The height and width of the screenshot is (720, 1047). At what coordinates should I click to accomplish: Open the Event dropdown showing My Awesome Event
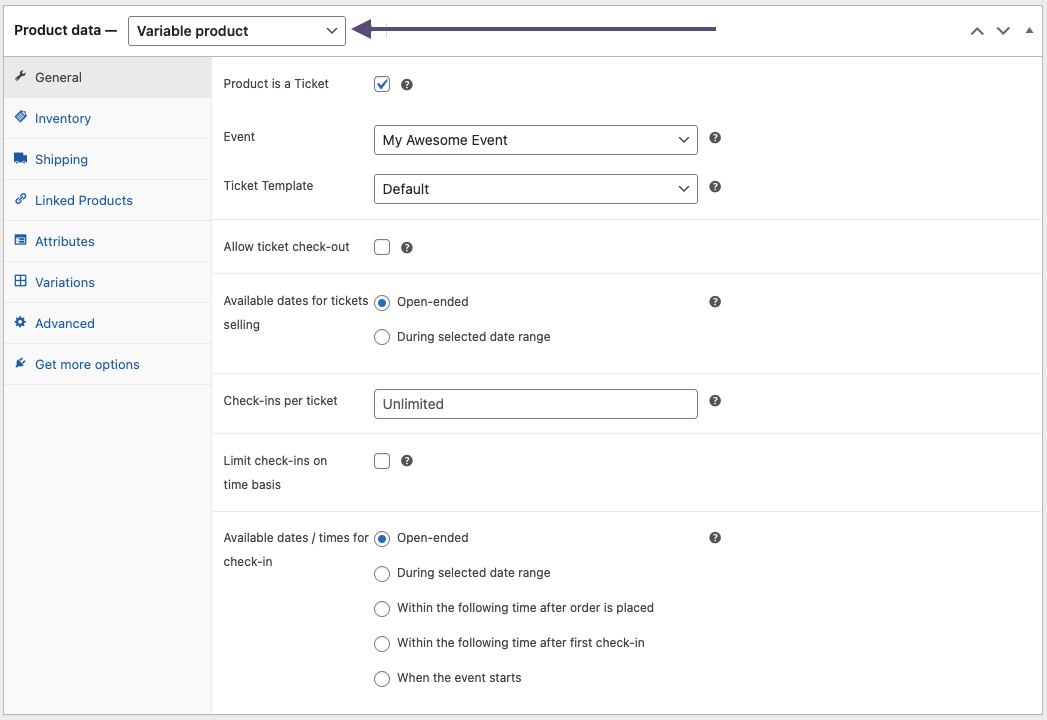click(535, 140)
